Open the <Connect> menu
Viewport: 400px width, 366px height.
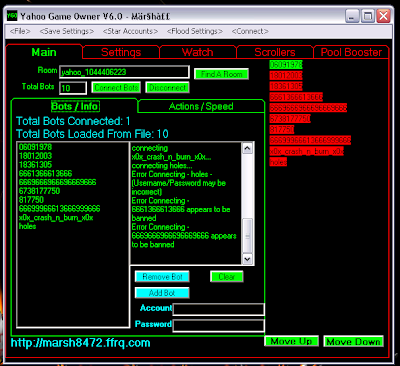tap(250, 31)
